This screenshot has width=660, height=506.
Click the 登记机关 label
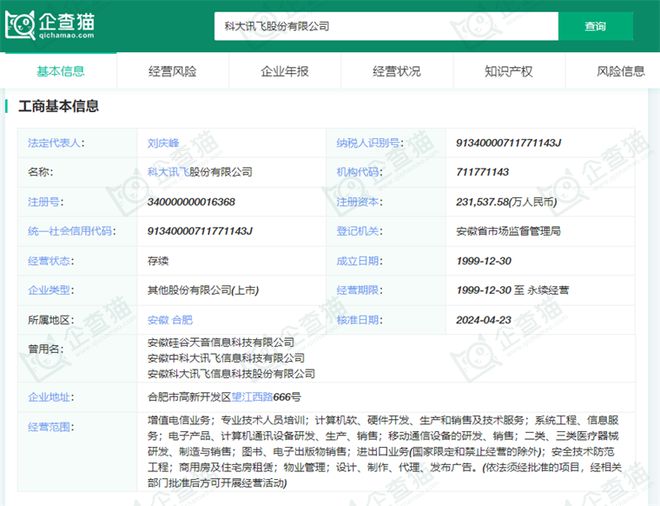pos(359,231)
